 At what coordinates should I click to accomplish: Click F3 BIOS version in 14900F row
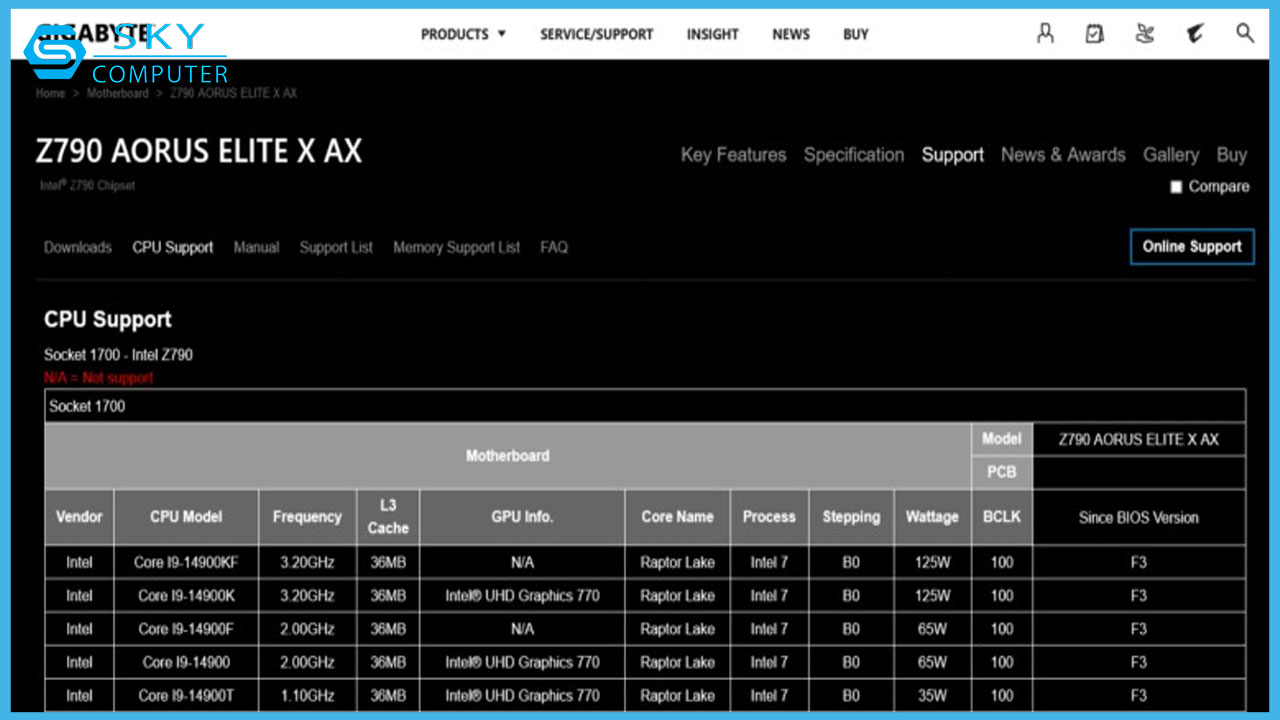pyautogui.click(x=1139, y=629)
